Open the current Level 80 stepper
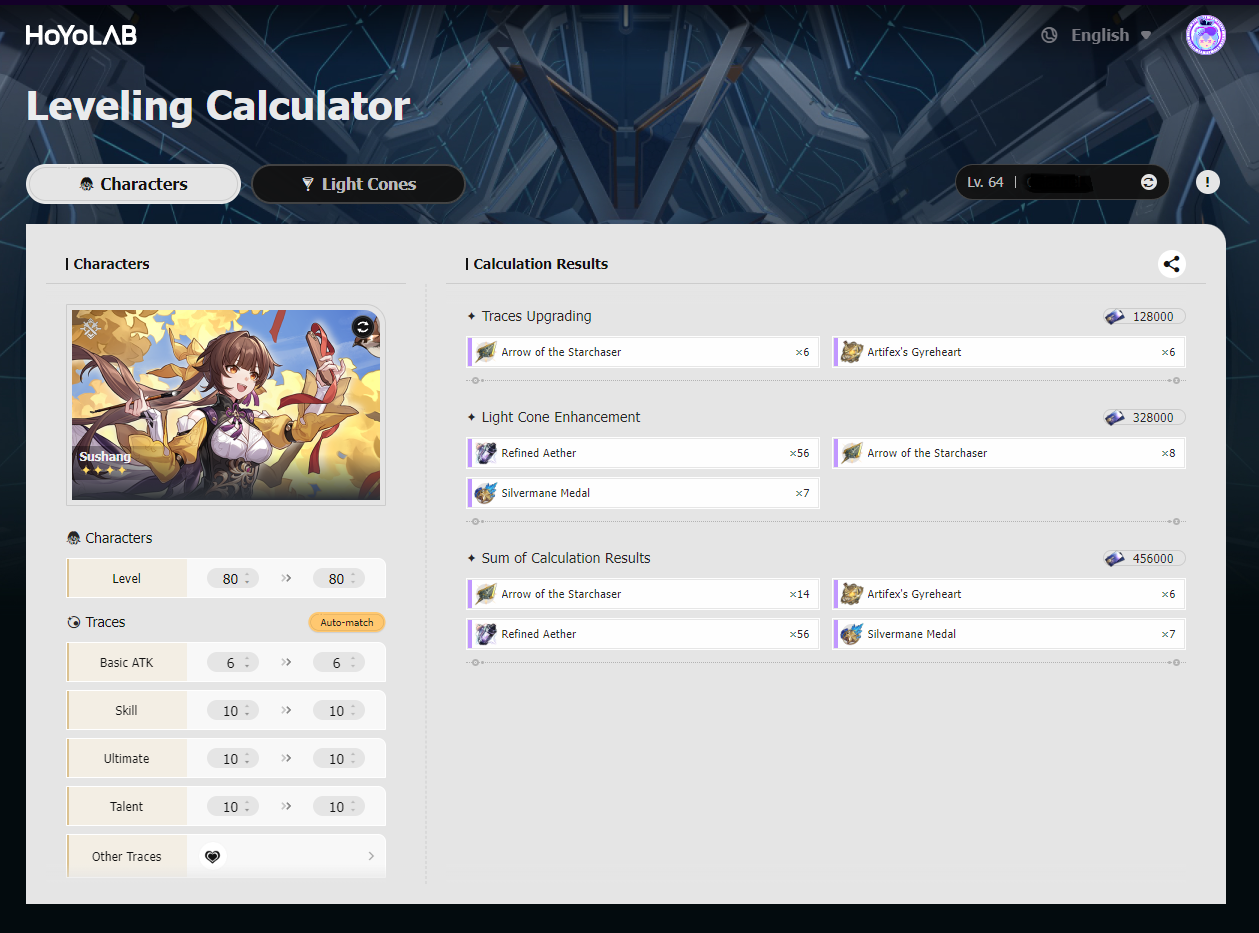Viewport: 1259px width, 933px height. pyautogui.click(x=233, y=579)
